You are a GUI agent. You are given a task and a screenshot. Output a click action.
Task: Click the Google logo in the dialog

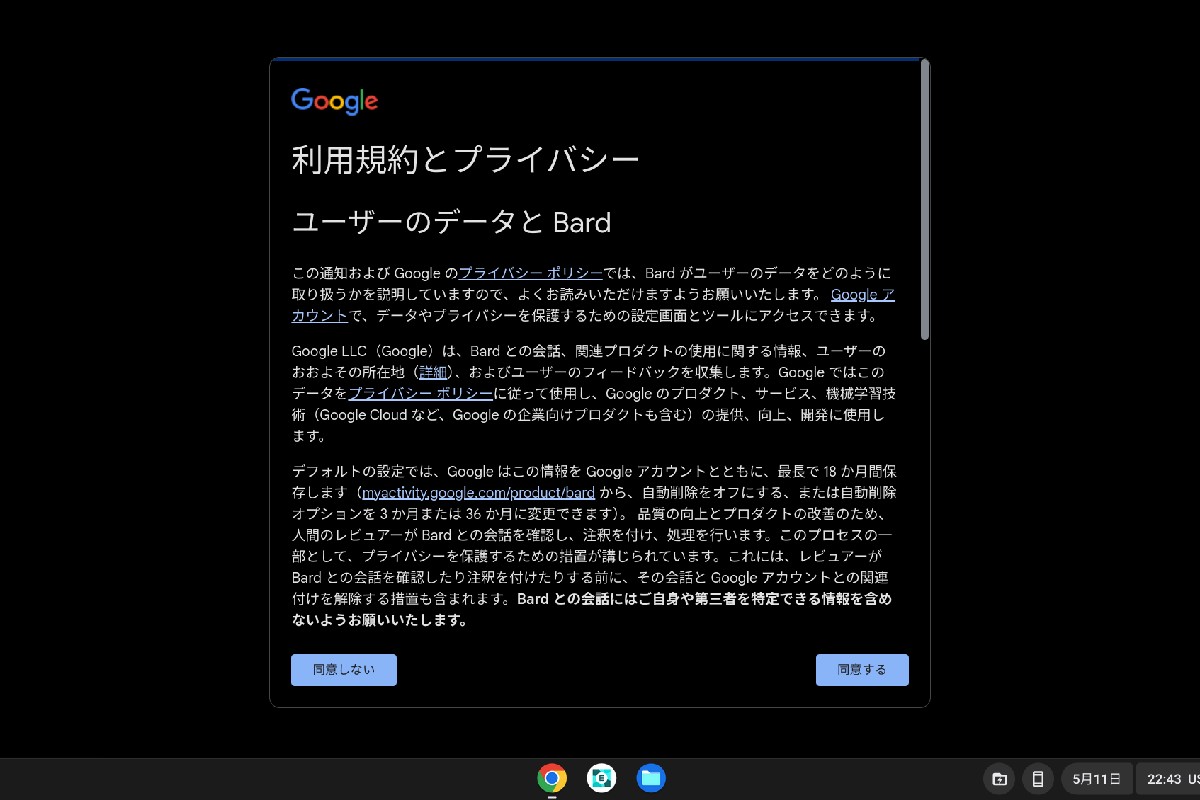point(334,100)
